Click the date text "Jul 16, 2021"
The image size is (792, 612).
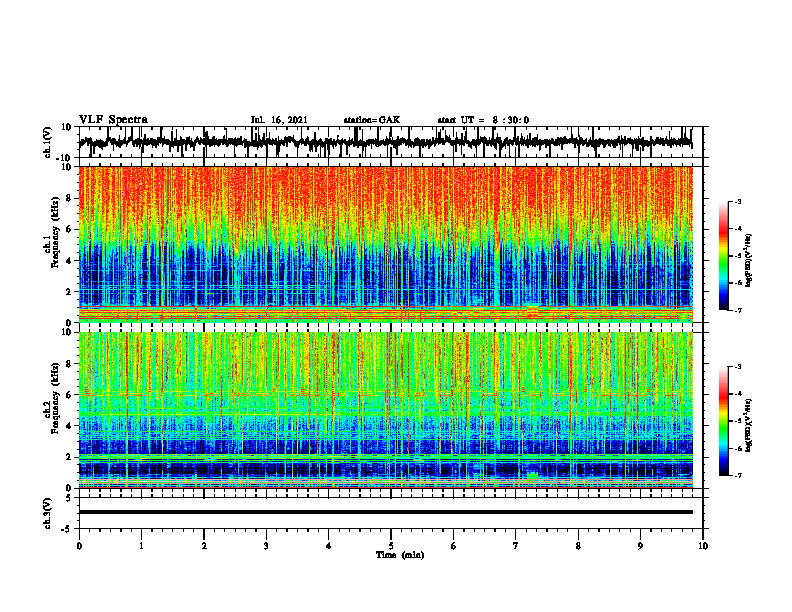[279, 120]
